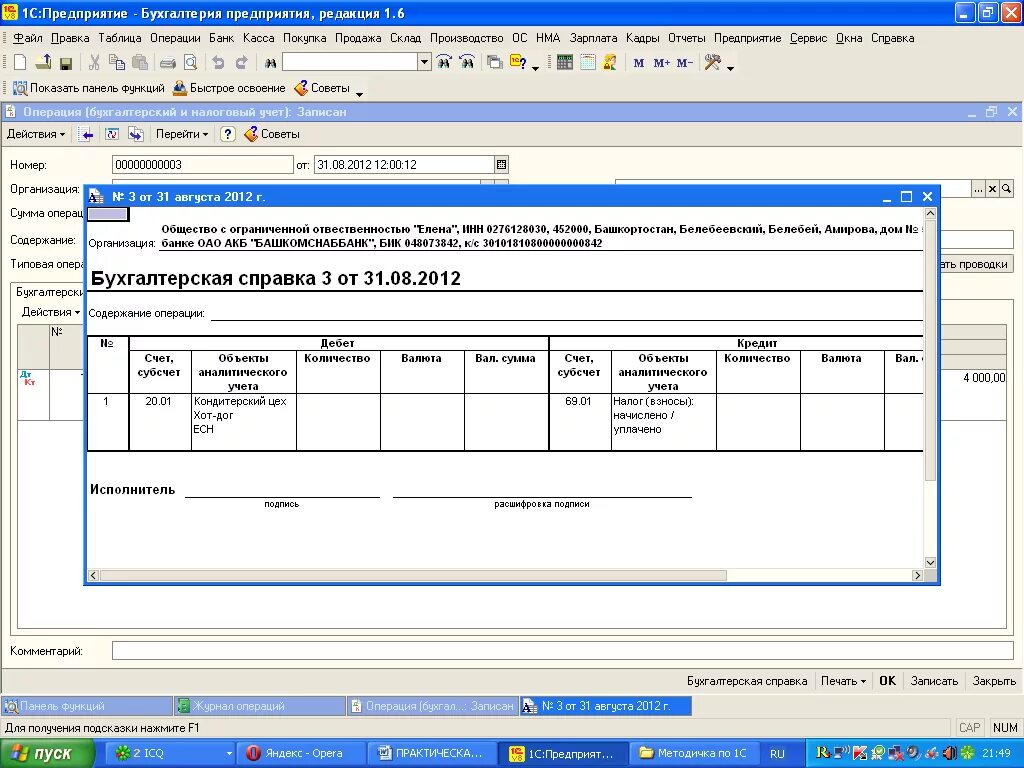
Task: Click the X clear icon at right field
Action: (x=992, y=189)
